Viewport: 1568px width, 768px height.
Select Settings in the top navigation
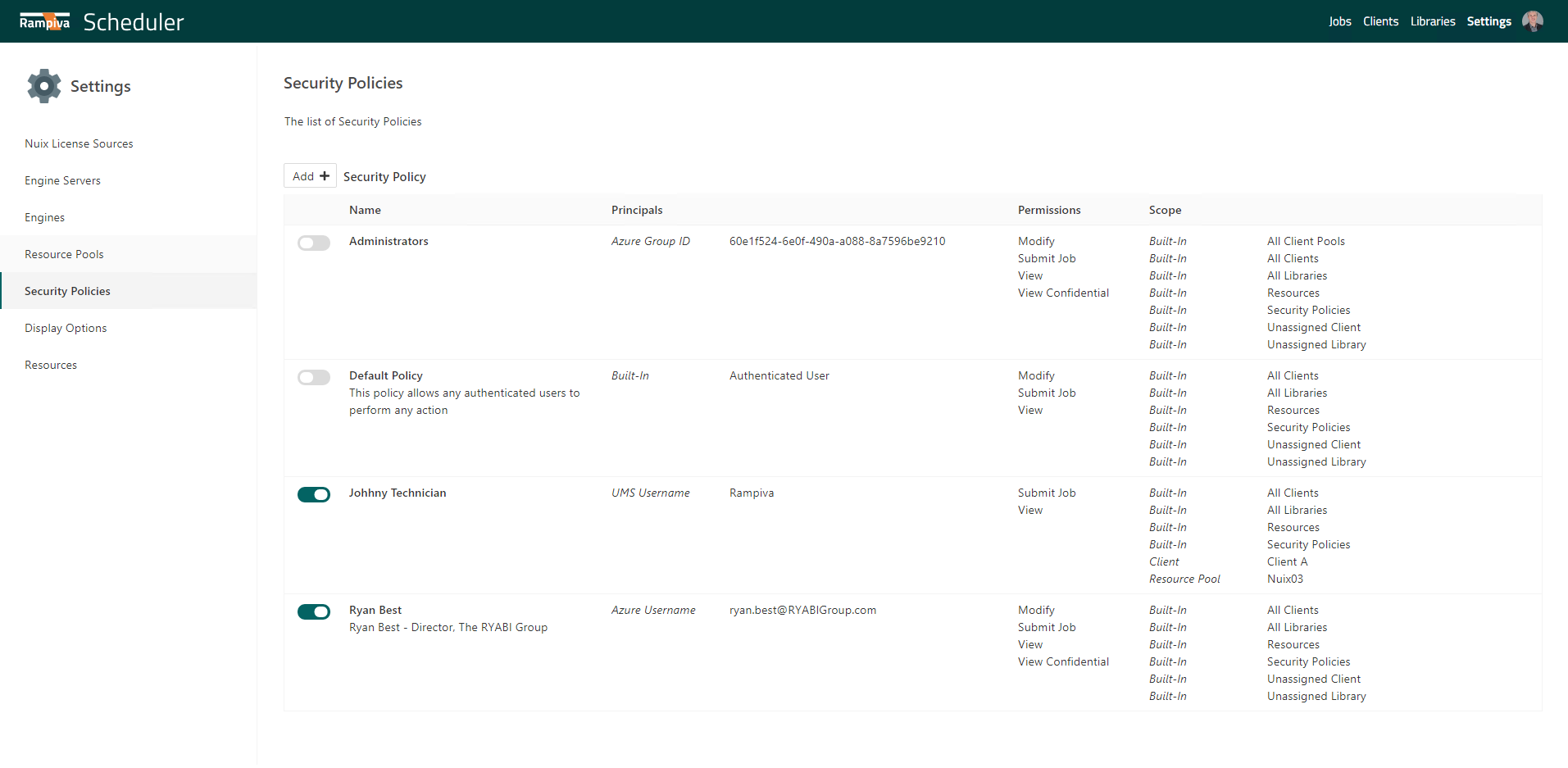1488,21
